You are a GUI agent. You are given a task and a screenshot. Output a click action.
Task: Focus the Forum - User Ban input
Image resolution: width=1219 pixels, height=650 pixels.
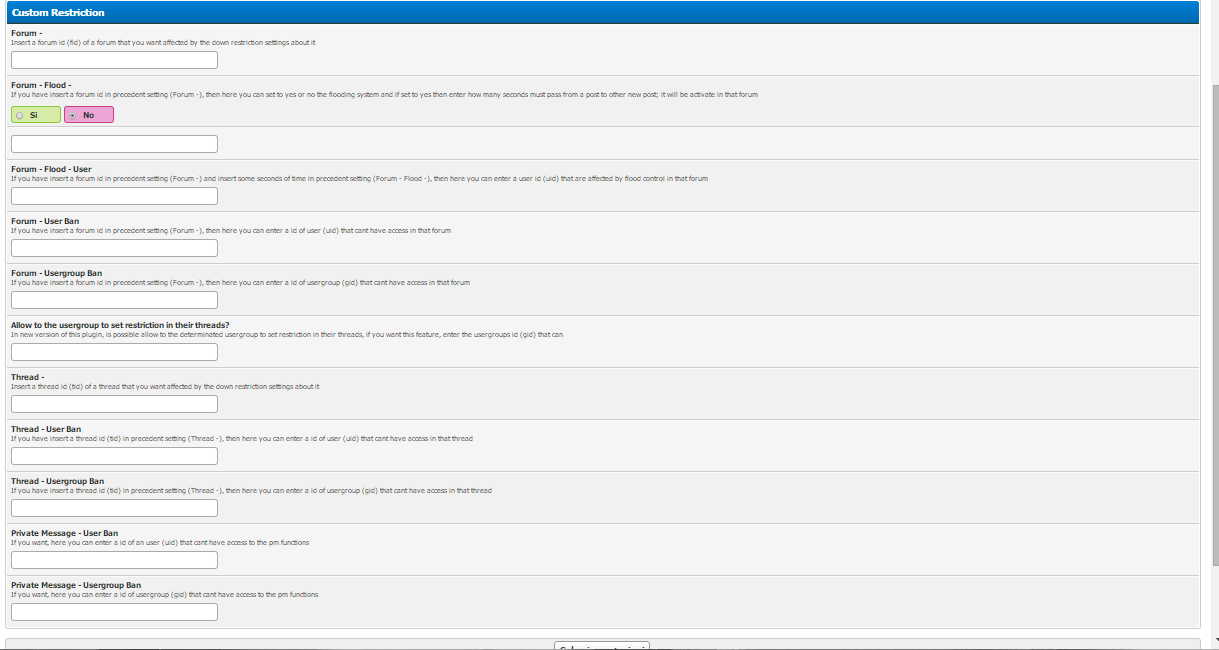[x=114, y=248]
